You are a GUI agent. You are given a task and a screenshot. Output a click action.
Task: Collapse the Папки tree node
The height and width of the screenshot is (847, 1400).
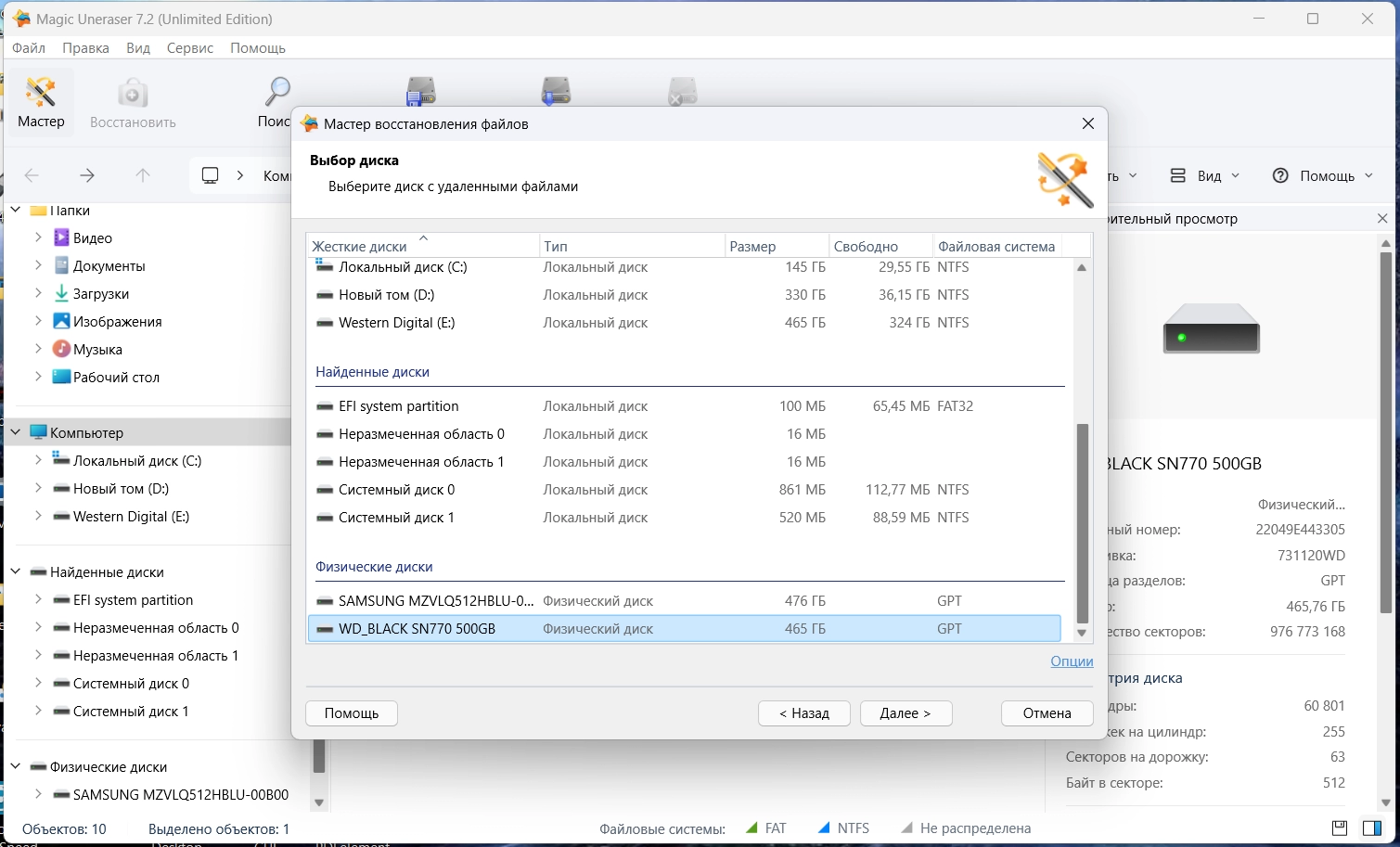tap(16, 211)
